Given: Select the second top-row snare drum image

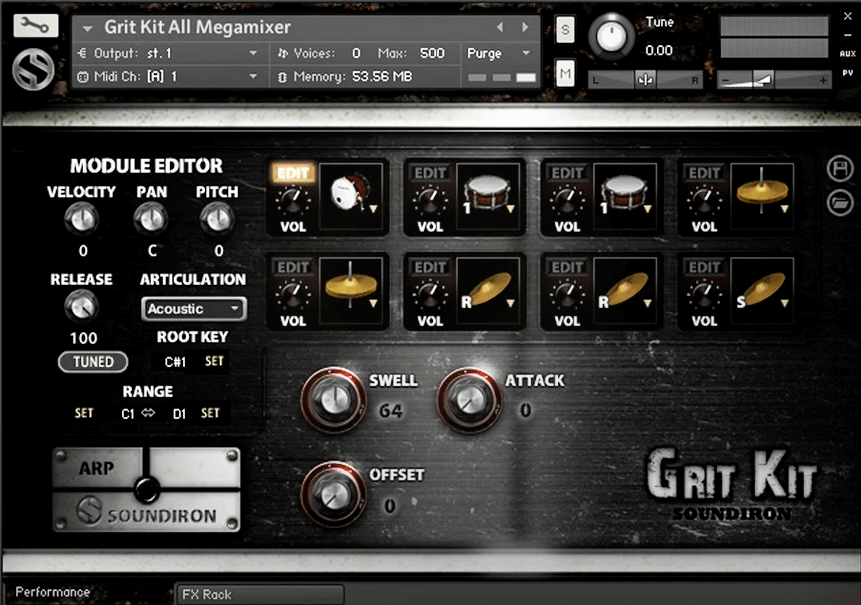Looking at the screenshot, I should point(488,196).
